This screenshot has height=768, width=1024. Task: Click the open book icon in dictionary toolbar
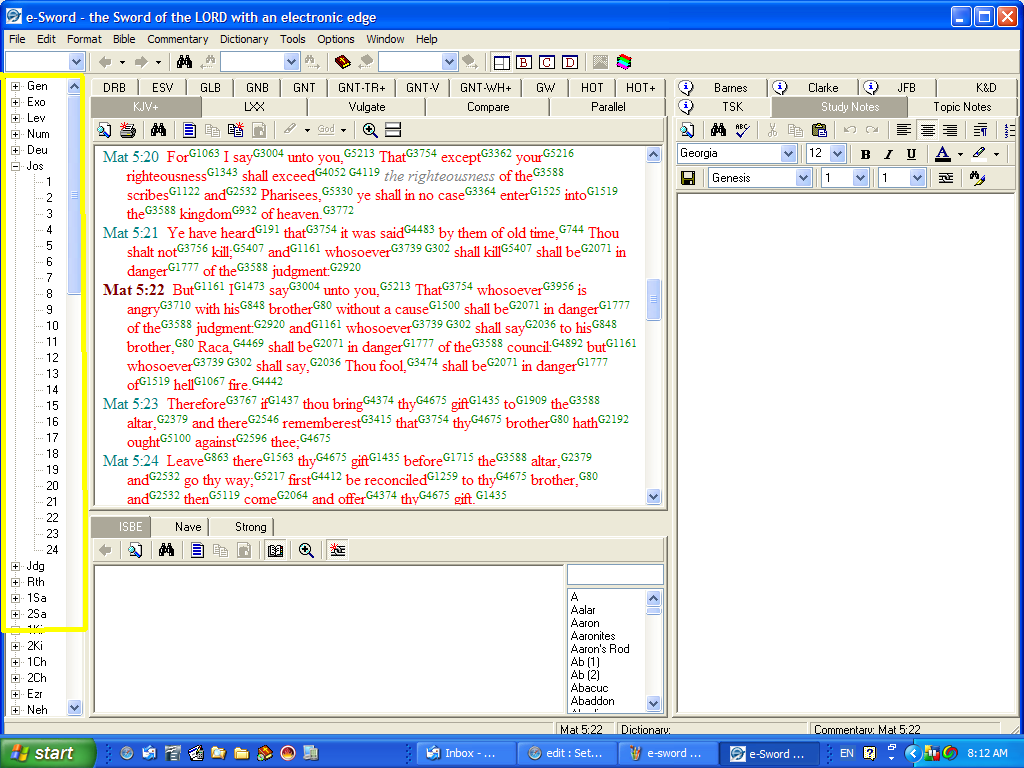[275, 550]
